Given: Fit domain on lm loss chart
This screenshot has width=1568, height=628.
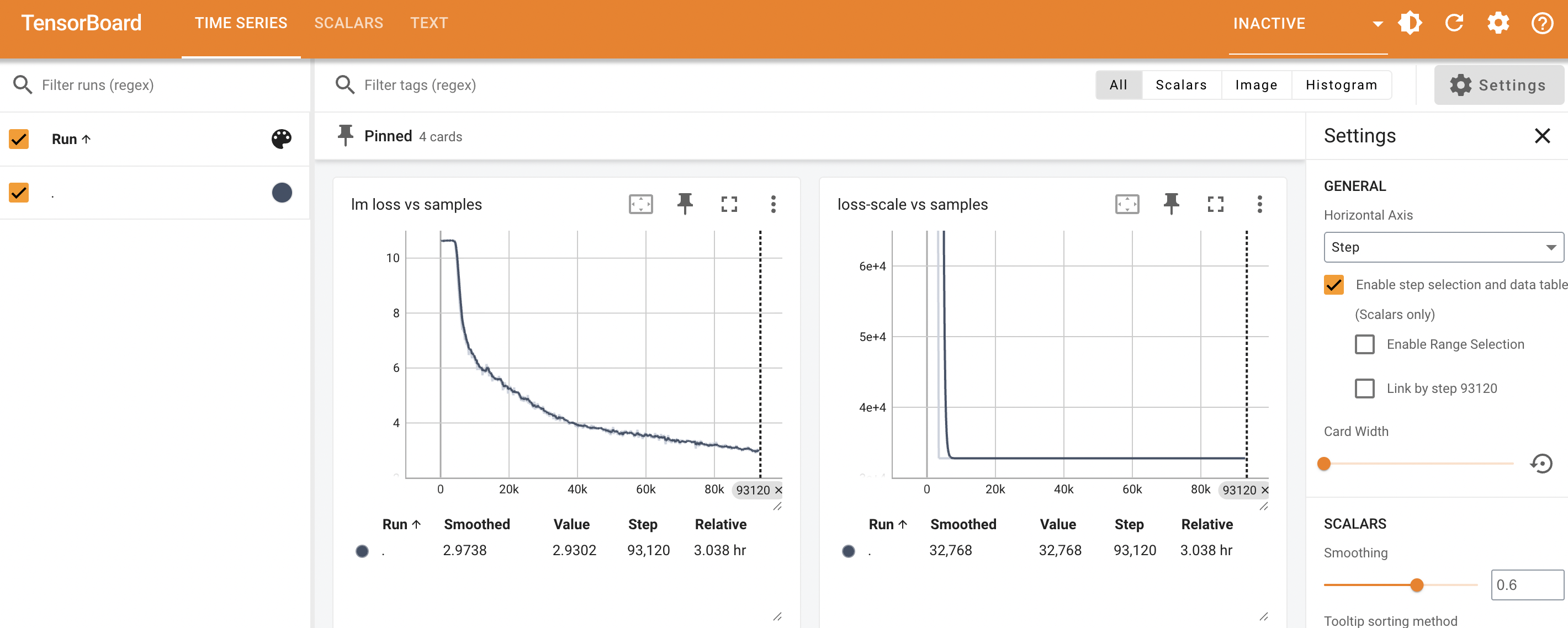Looking at the screenshot, I should tap(640, 204).
